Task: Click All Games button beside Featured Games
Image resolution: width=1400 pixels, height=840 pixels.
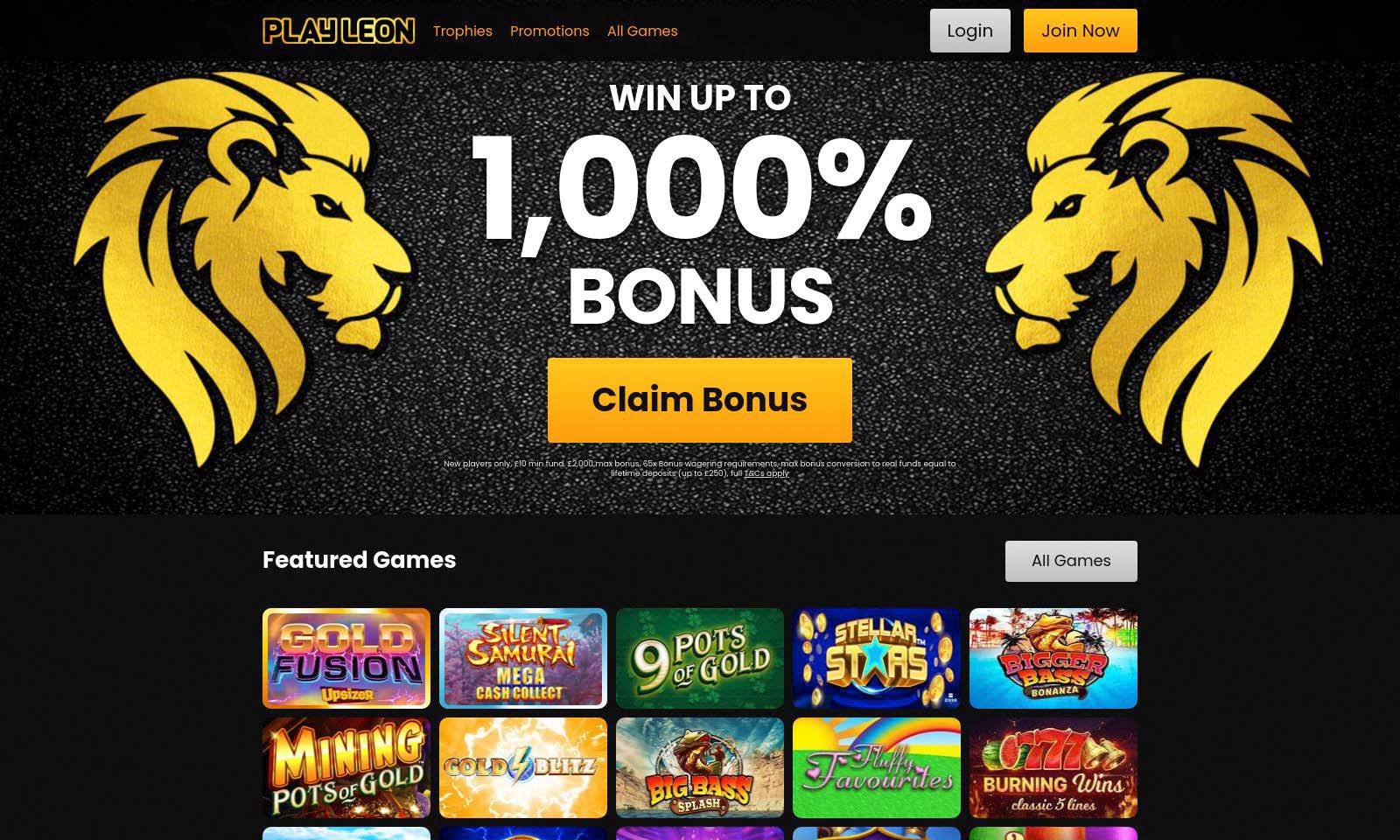Action: pos(1071,561)
